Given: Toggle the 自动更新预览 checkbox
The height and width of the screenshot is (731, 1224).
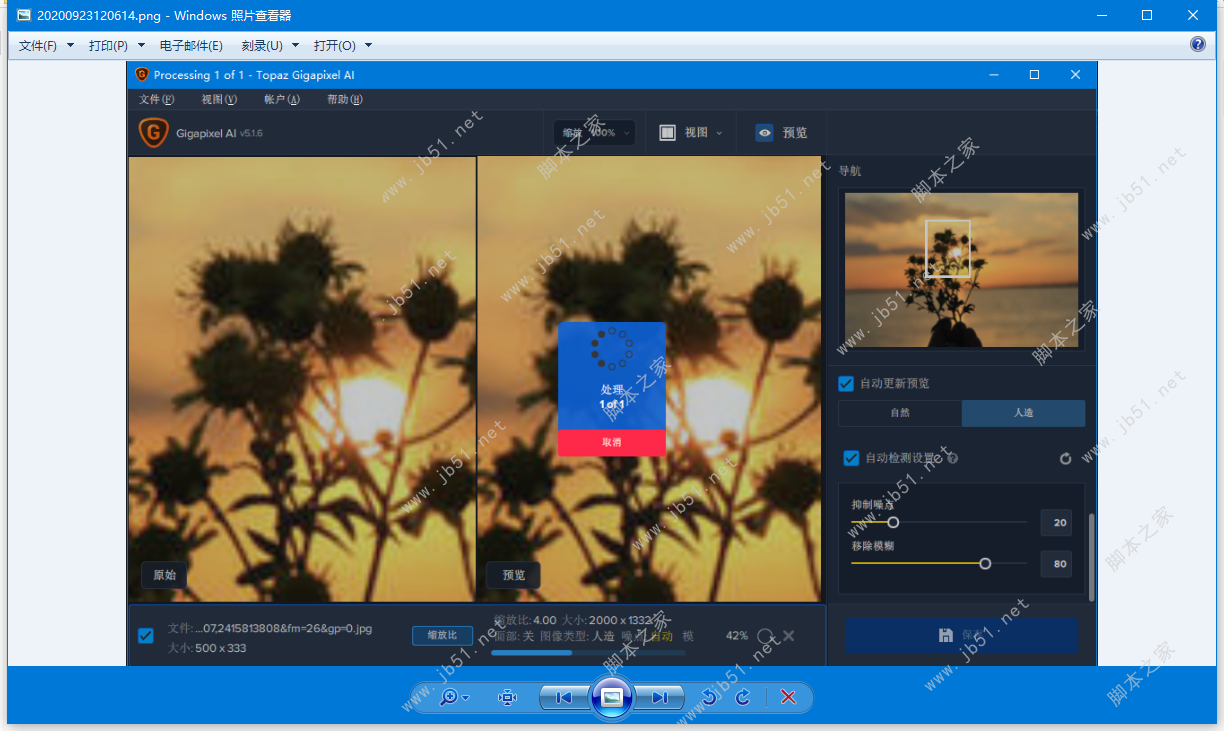Looking at the screenshot, I should (x=846, y=384).
